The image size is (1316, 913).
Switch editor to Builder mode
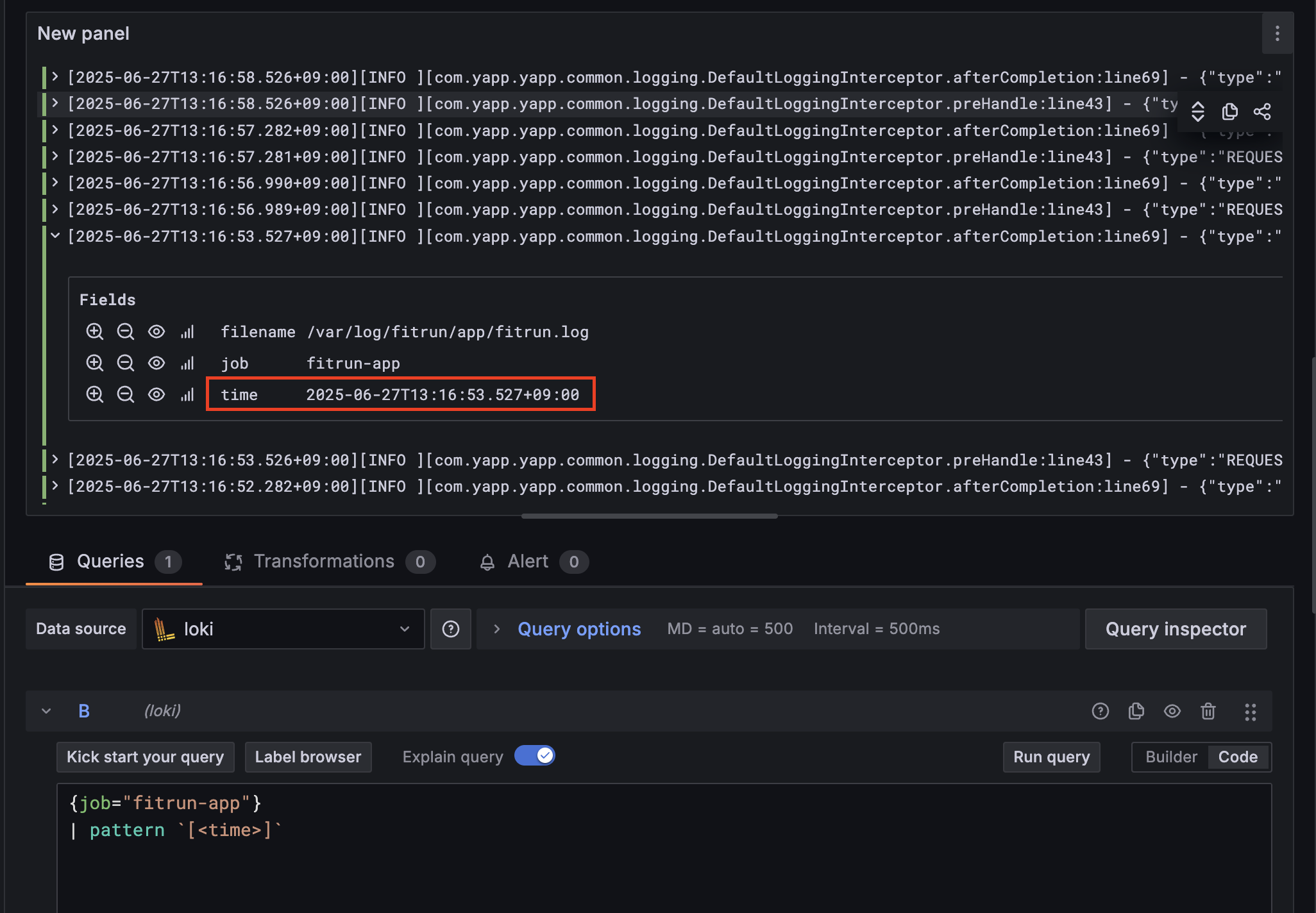[x=1171, y=757]
